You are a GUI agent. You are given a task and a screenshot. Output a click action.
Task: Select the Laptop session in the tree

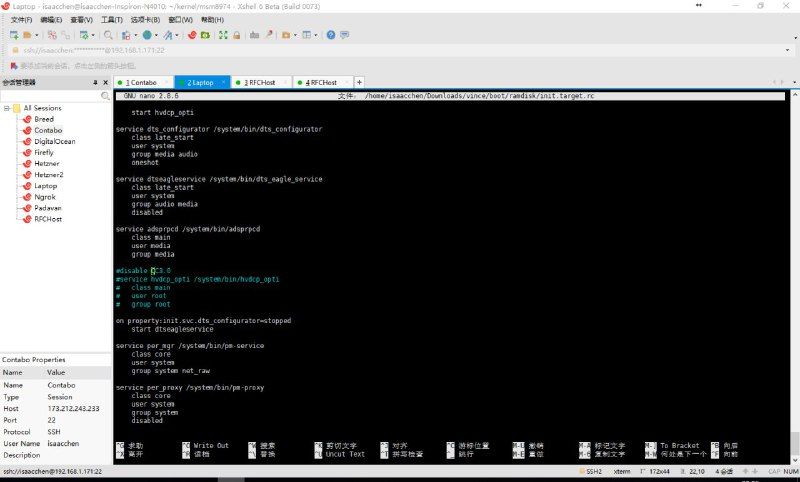[45, 186]
